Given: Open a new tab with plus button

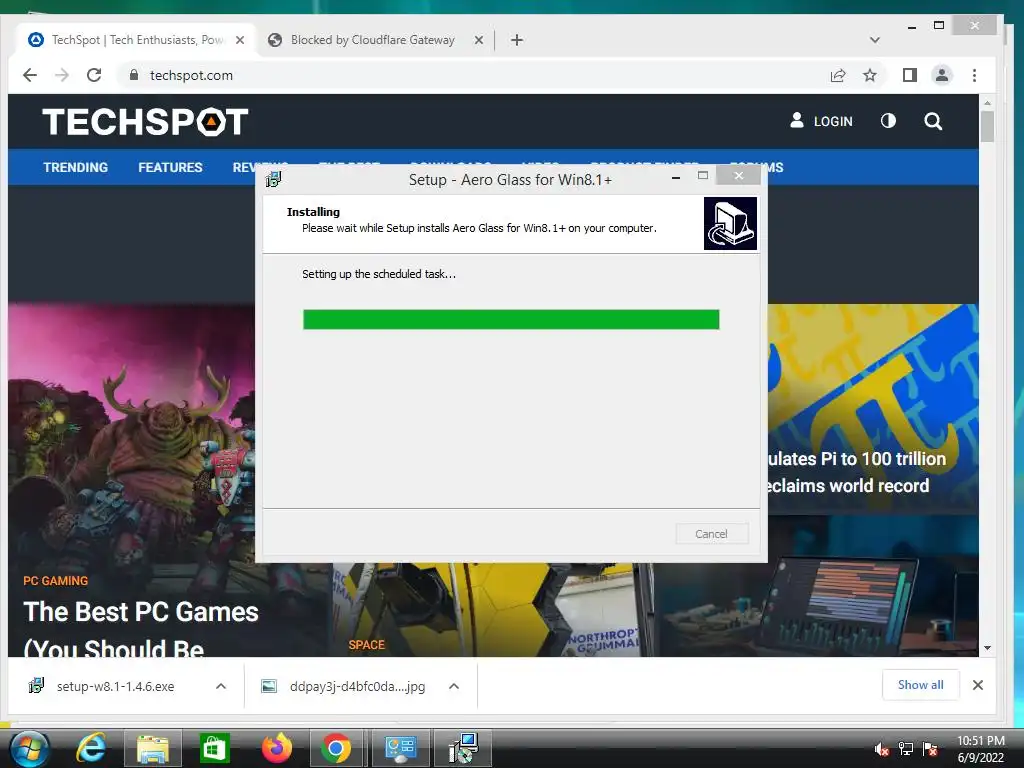Looking at the screenshot, I should (517, 40).
